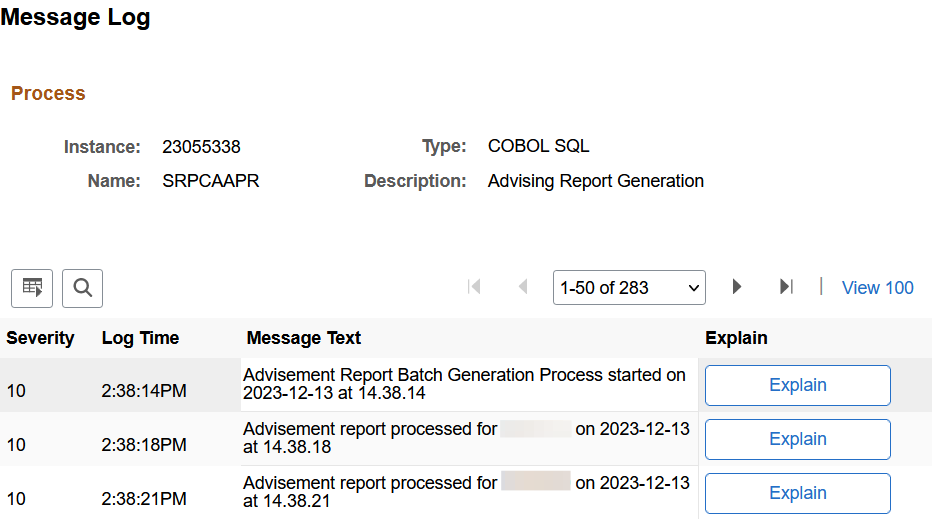Click the View 100 link
This screenshot has height=519, width=932.
tap(877, 288)
